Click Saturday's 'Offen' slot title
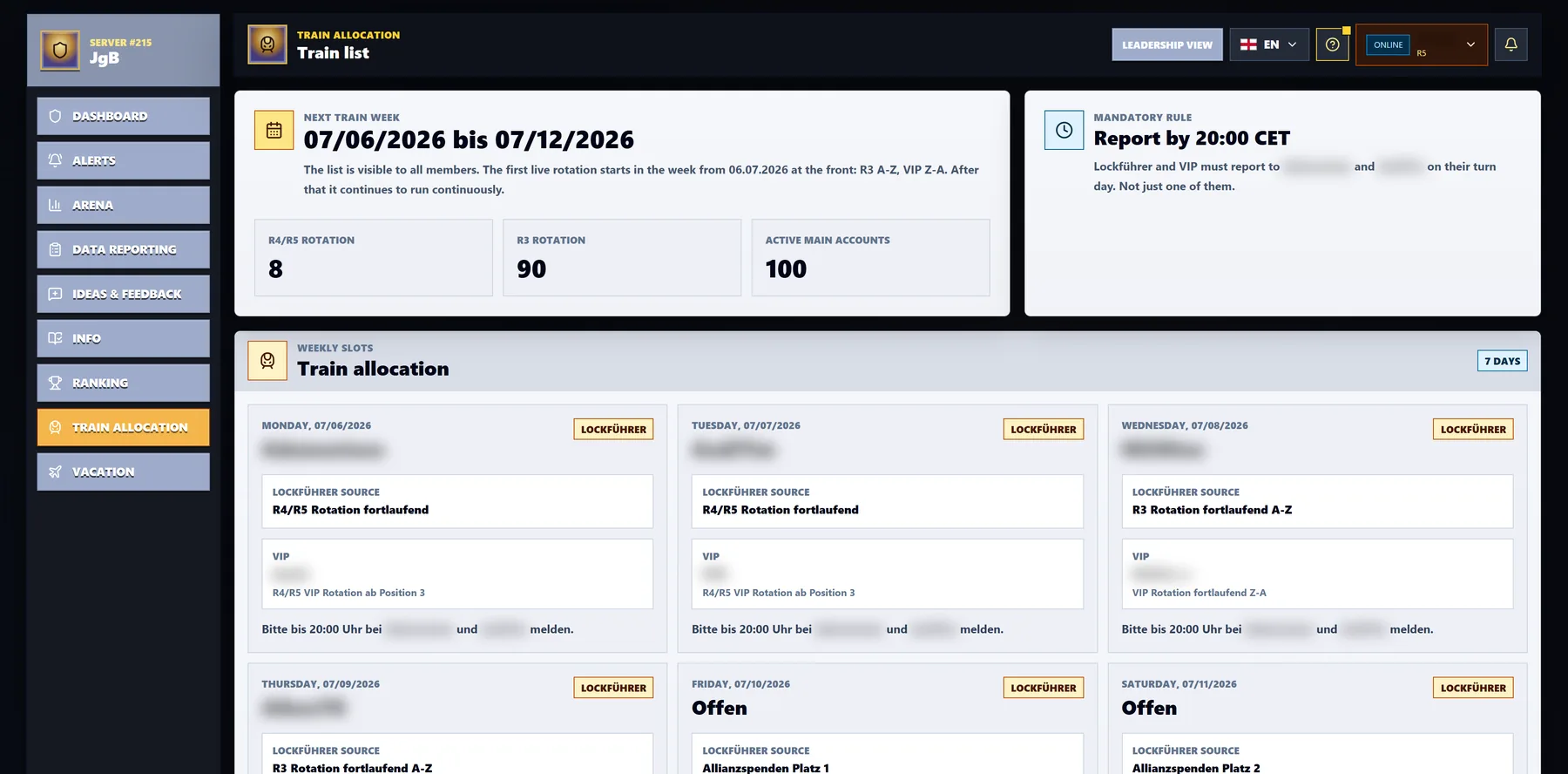 (1149, 708)
